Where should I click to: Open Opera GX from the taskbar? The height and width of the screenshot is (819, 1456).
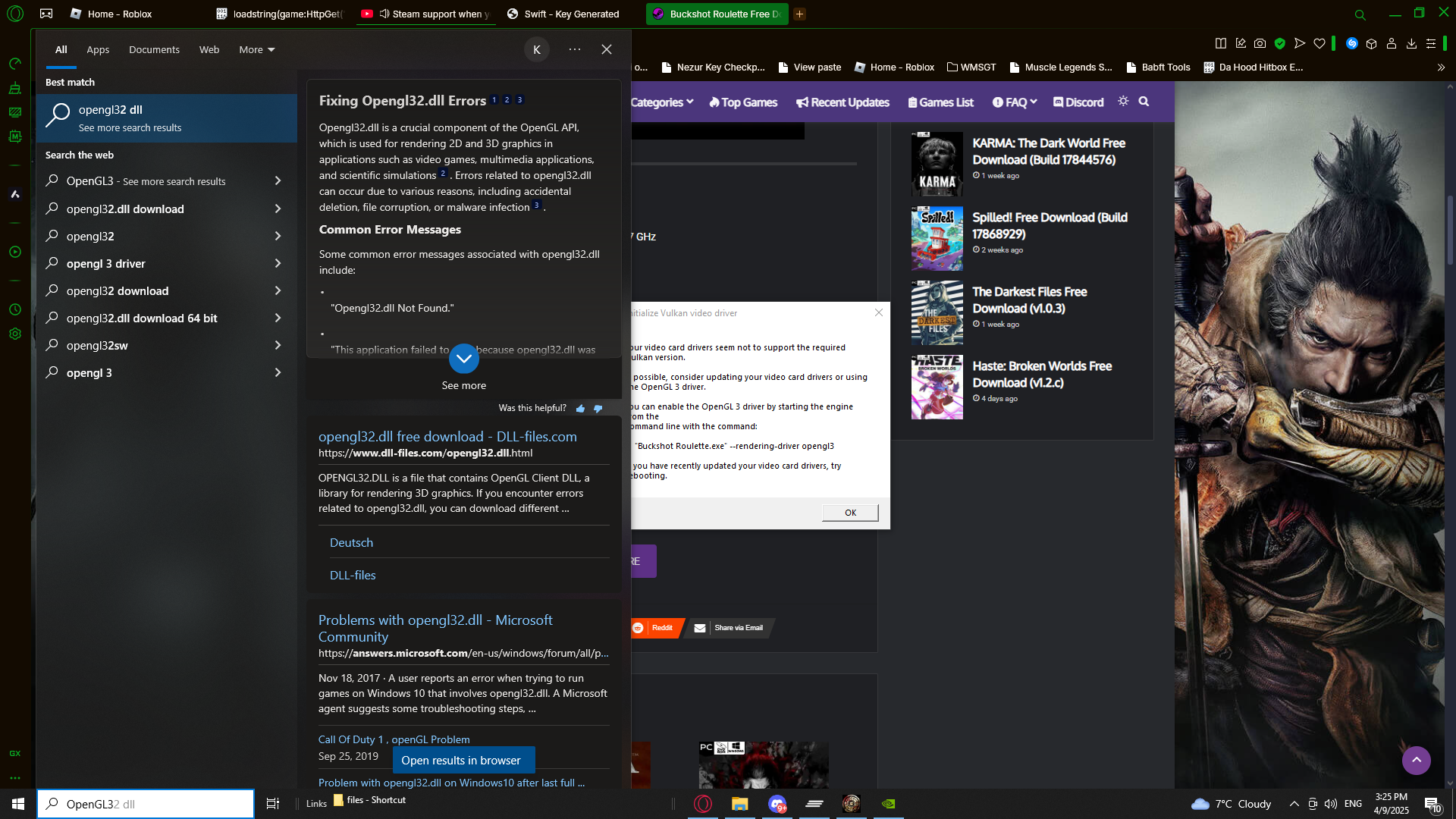point(703,804)
